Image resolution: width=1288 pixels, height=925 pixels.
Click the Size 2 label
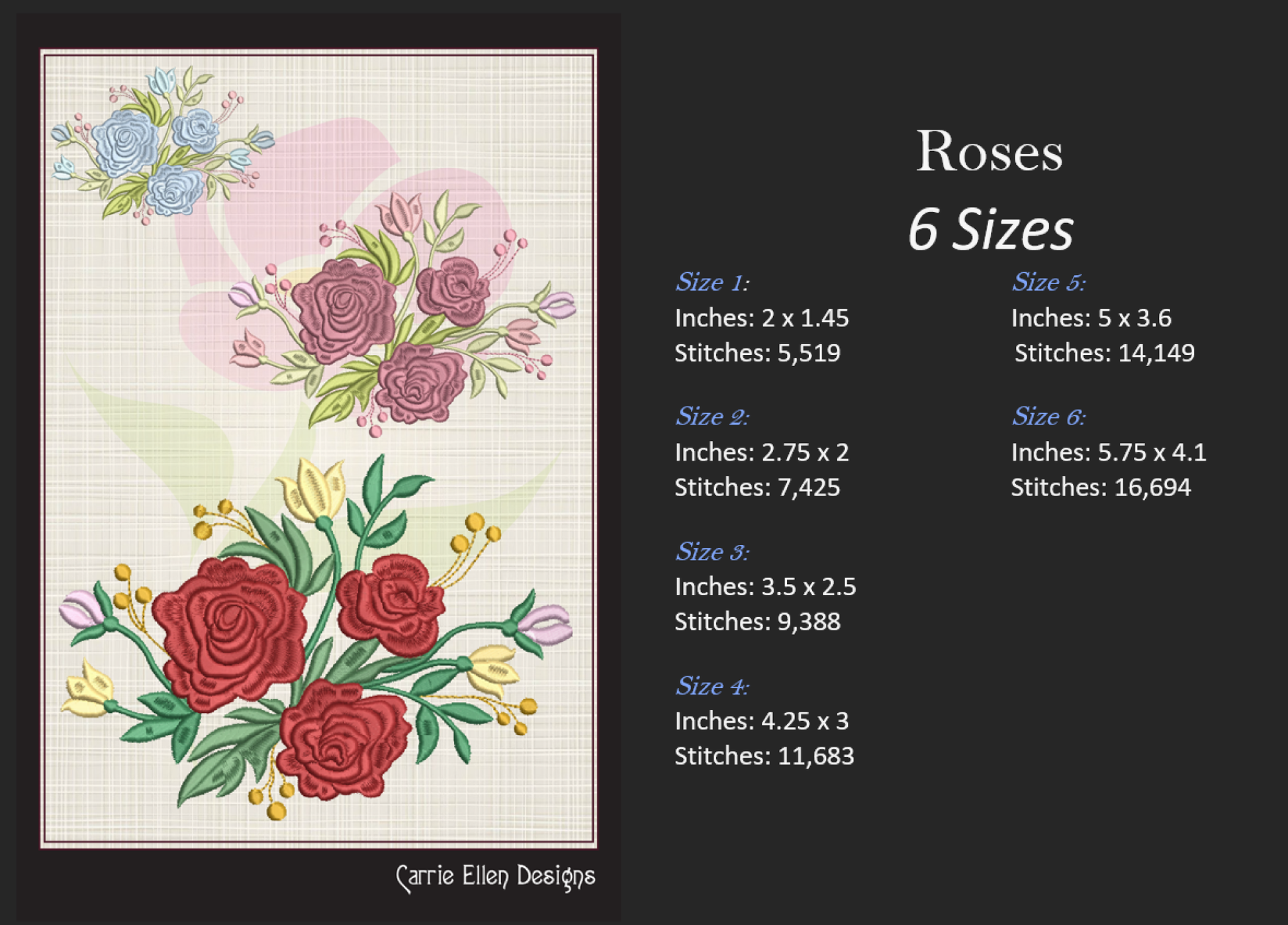click(x=712, y=417)
